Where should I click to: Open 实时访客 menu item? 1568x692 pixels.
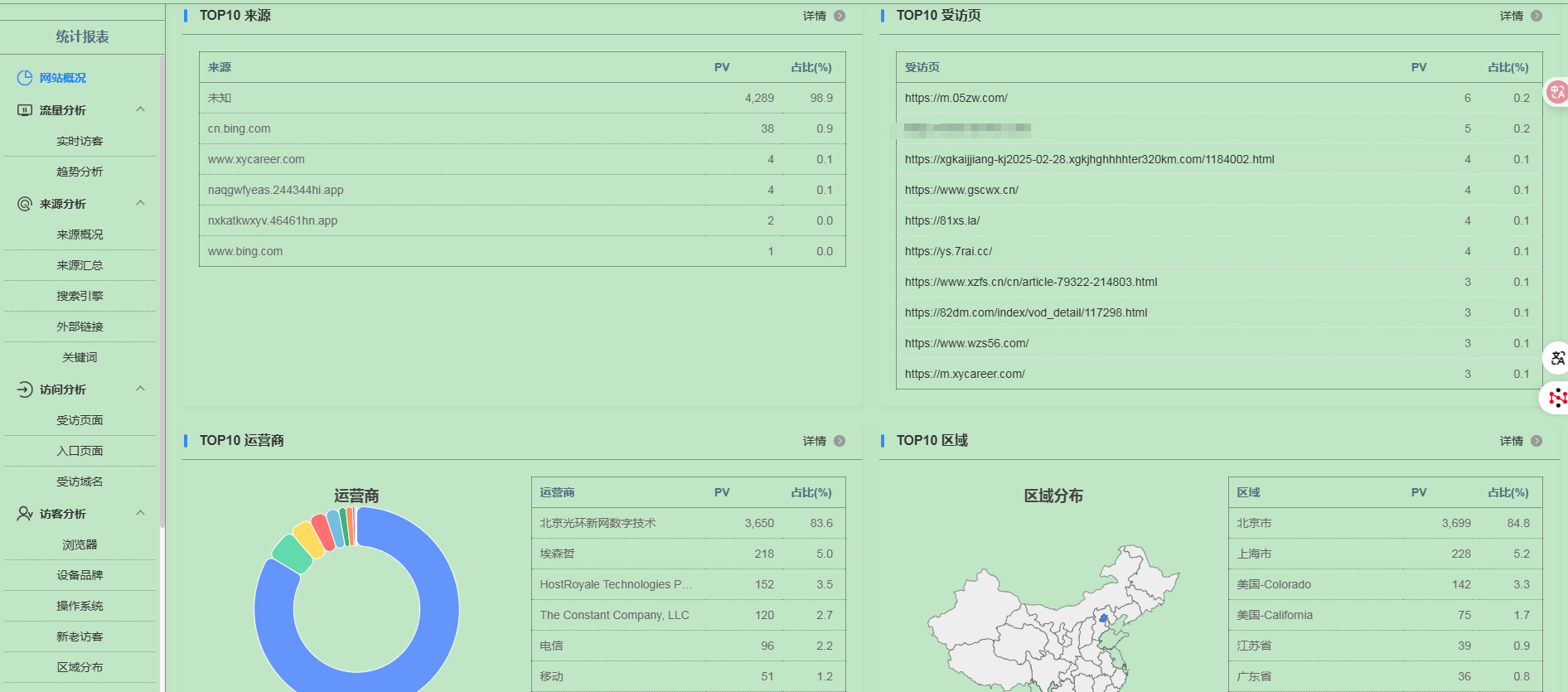coord(80,141)
